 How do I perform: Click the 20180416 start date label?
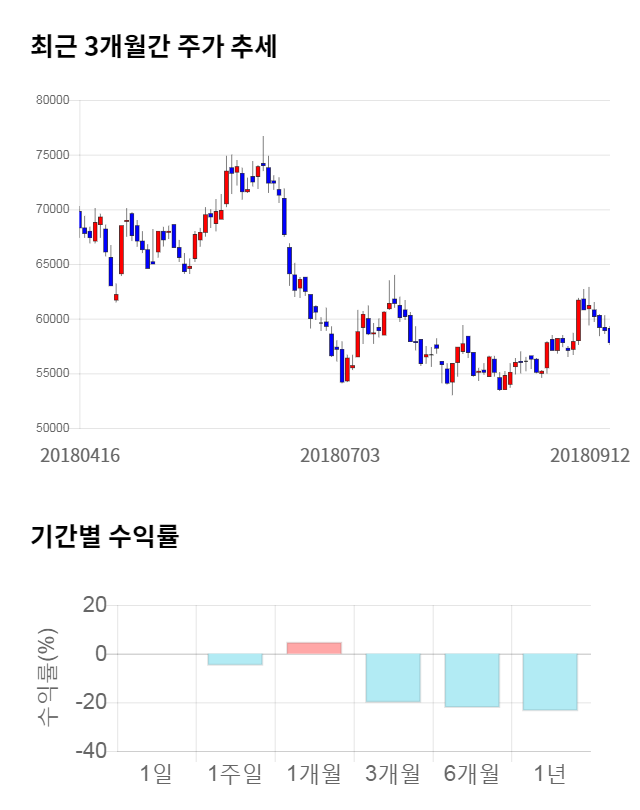[x=80, y=455]
